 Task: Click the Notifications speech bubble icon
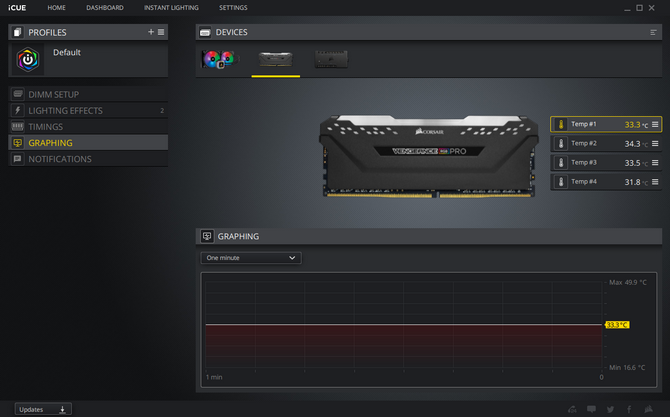coord(18,159)
